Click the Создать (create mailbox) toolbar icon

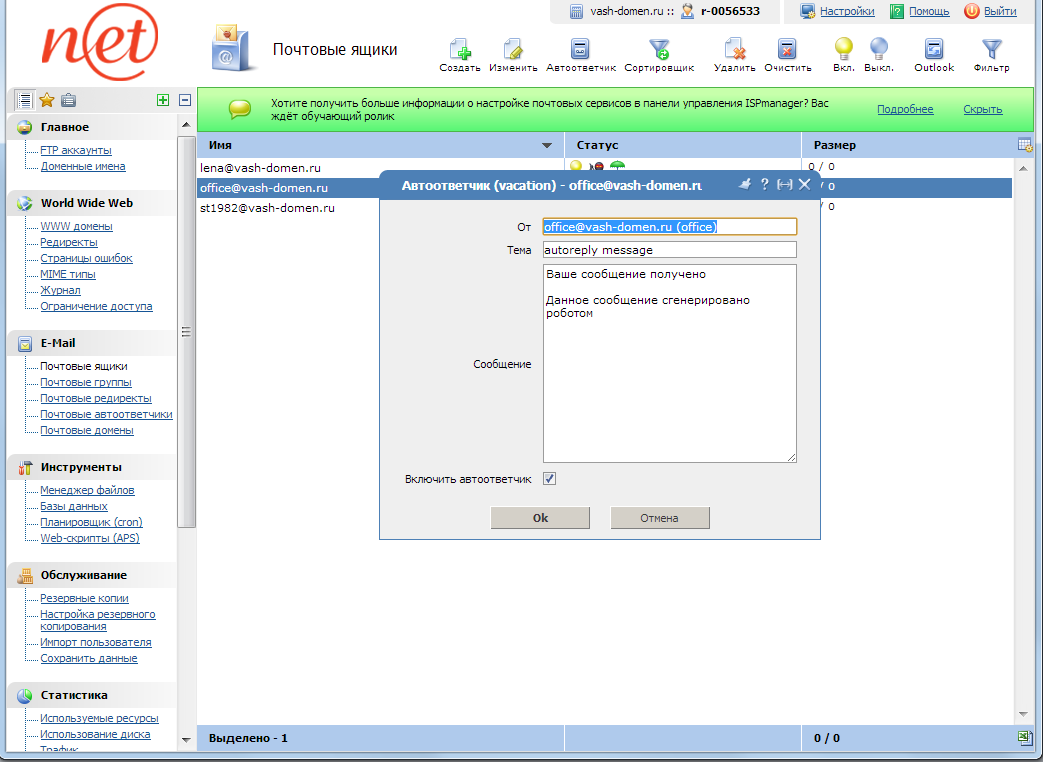460,50
